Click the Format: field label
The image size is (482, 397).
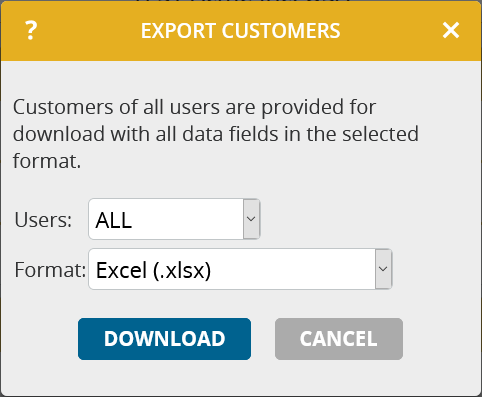[50, 270]
